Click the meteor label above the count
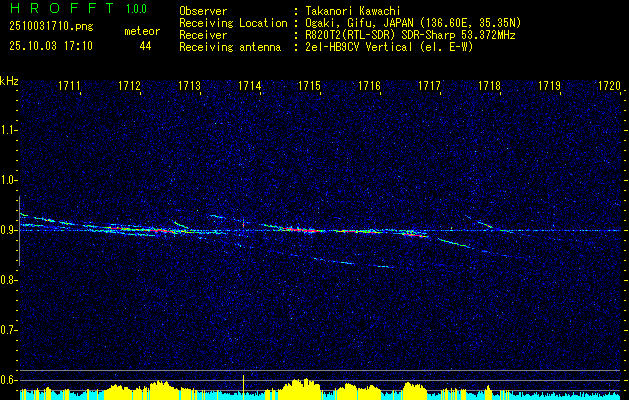Image resolution: width=629 pixels, height=400 pixels. point(142,31)
